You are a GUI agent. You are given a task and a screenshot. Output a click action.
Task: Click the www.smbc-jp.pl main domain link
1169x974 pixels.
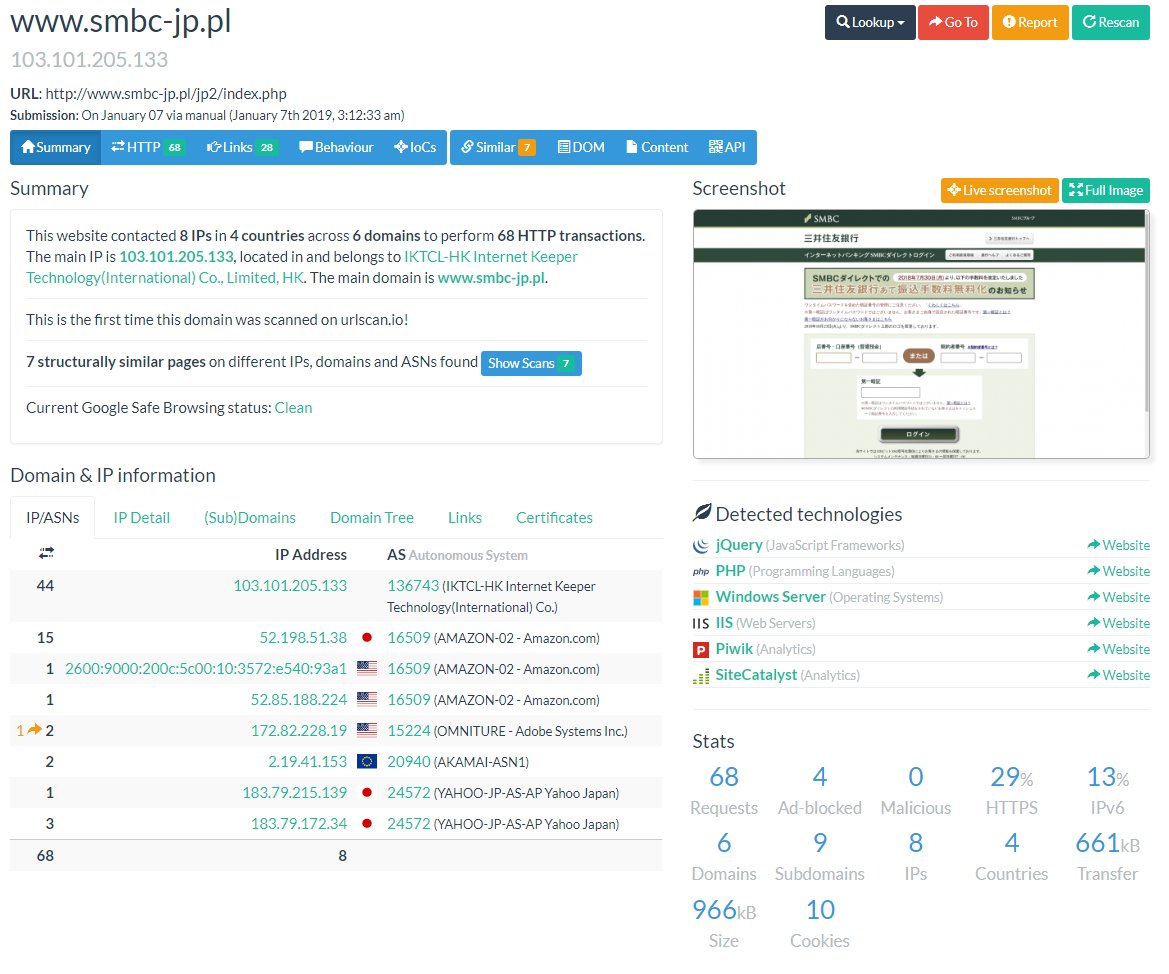click(491, 277)
